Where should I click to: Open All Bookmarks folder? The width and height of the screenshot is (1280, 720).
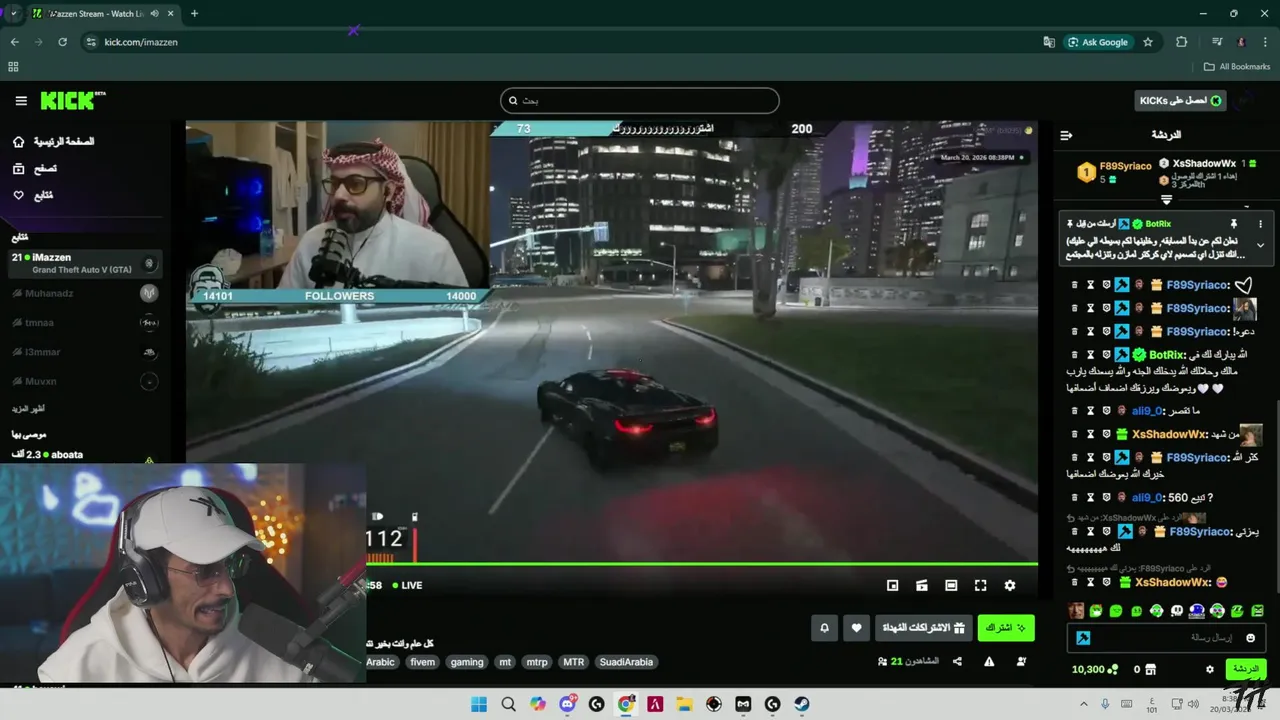click(1237, 67)
